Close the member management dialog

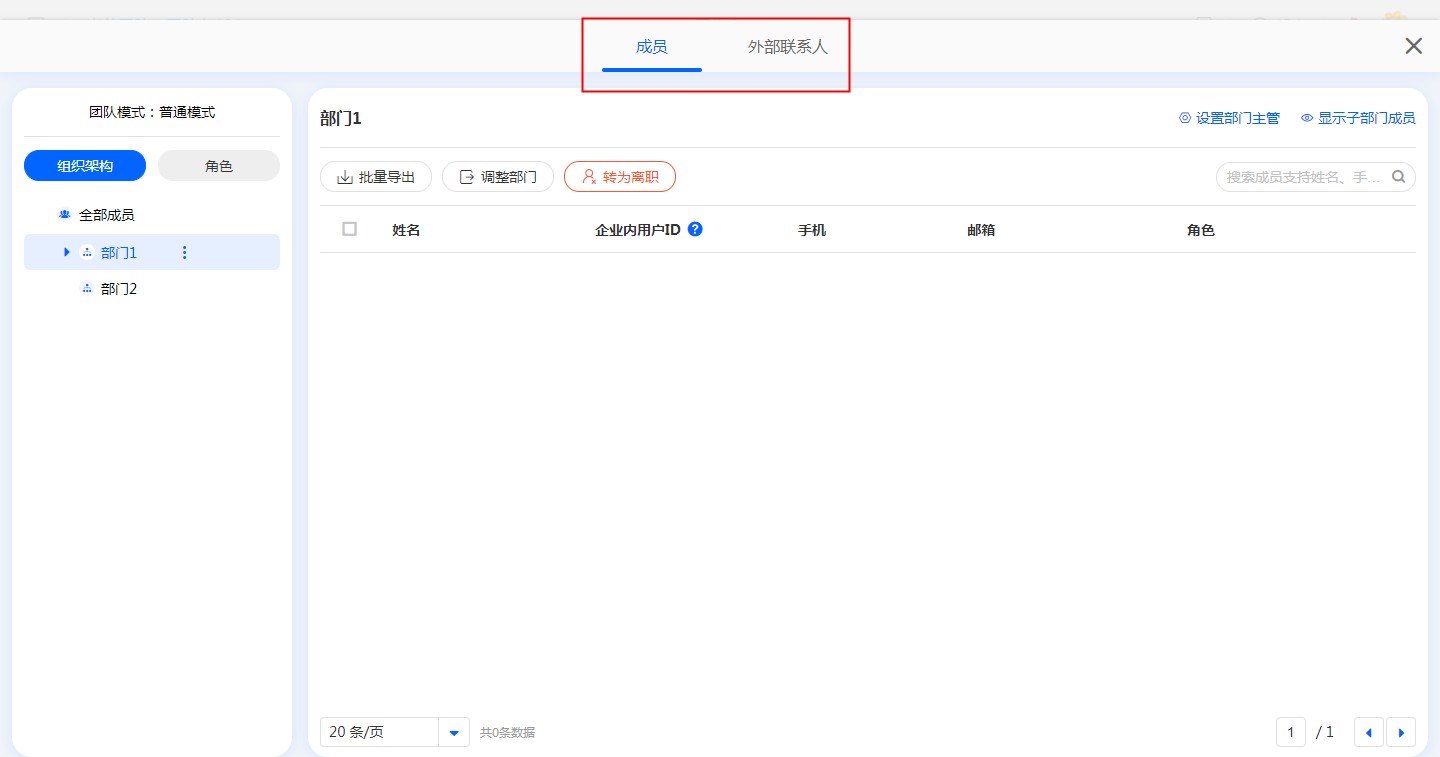1413,46
